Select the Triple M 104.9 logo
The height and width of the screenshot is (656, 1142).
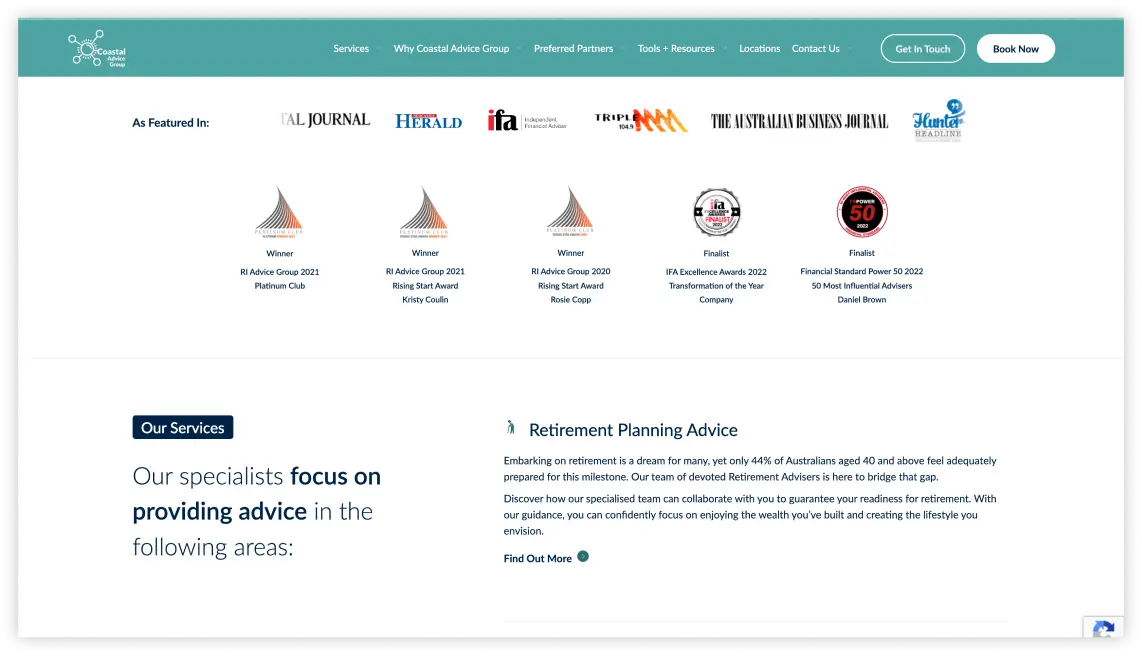(x=641, y=121)
